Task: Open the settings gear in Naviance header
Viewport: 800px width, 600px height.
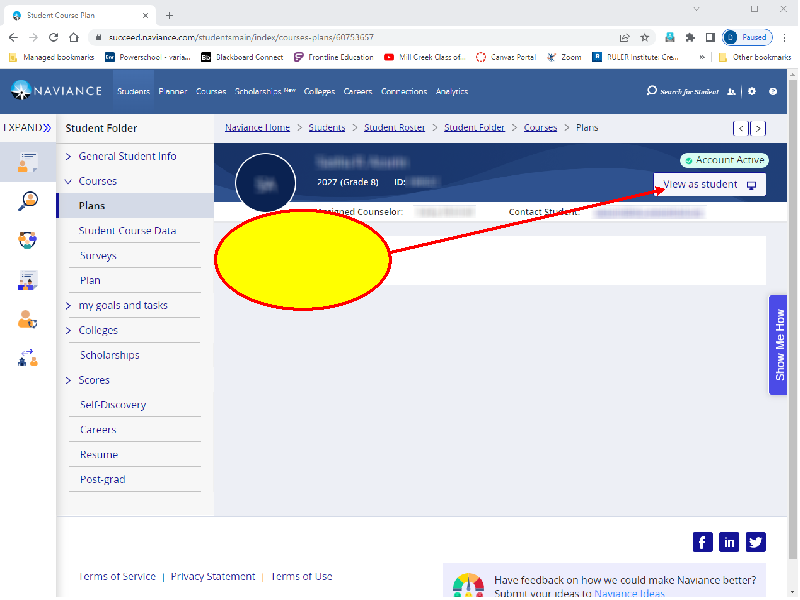Action: [752, 91]
